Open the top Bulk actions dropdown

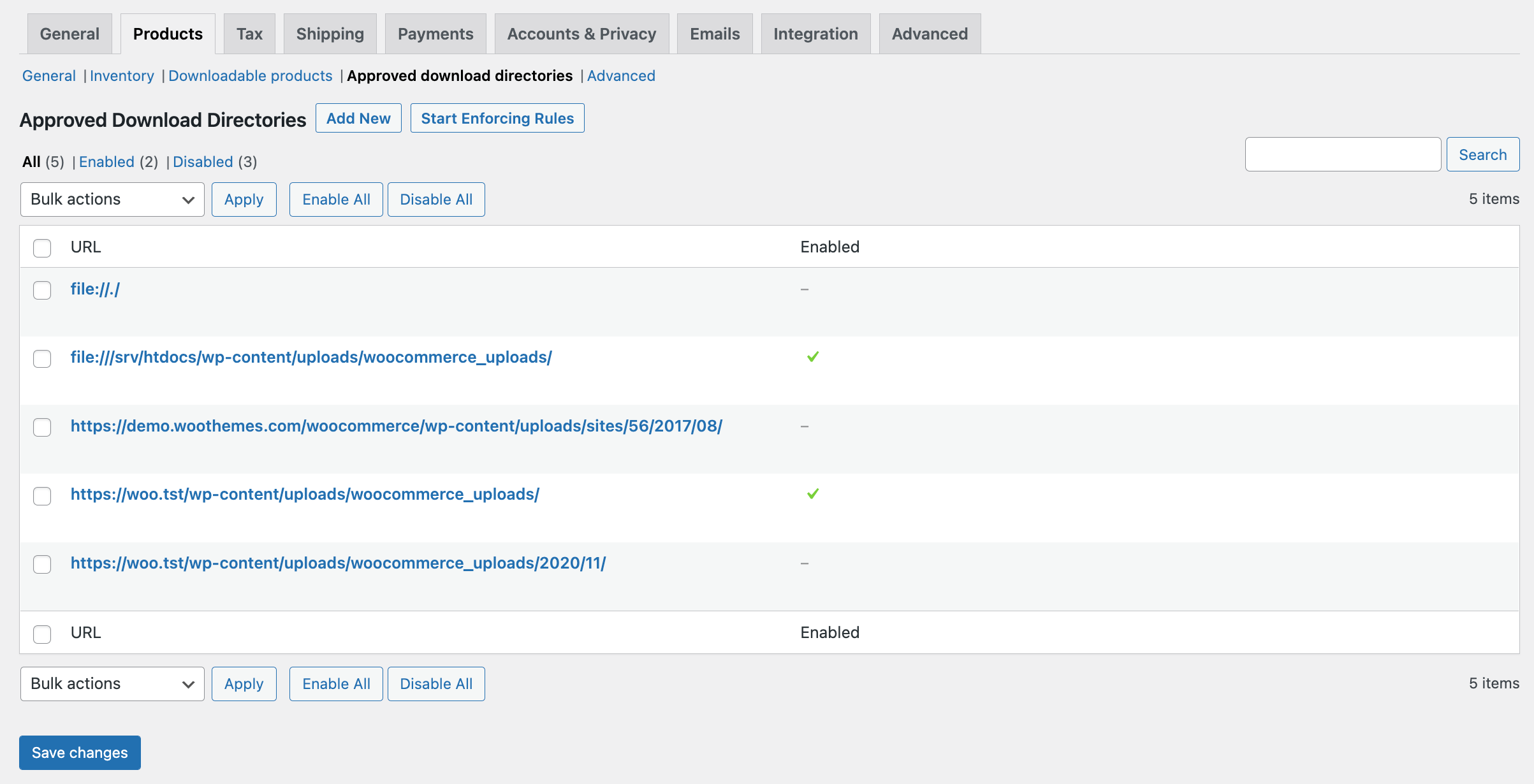pos(112,199)
